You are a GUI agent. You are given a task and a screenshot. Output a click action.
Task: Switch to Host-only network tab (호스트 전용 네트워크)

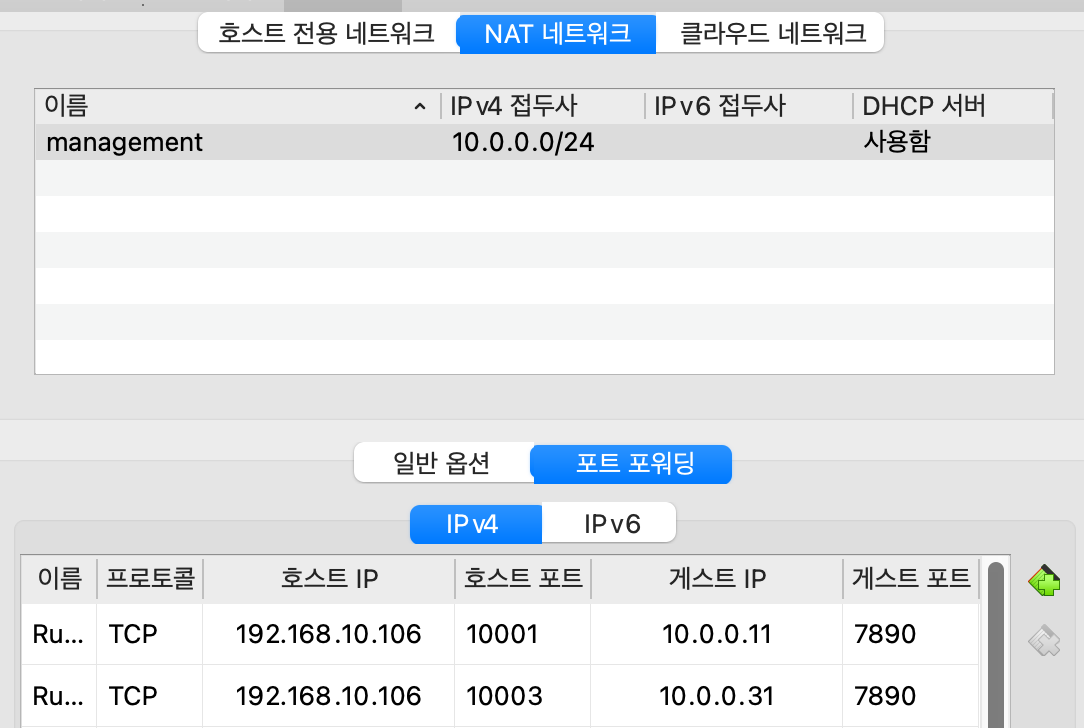click(327, 33)
